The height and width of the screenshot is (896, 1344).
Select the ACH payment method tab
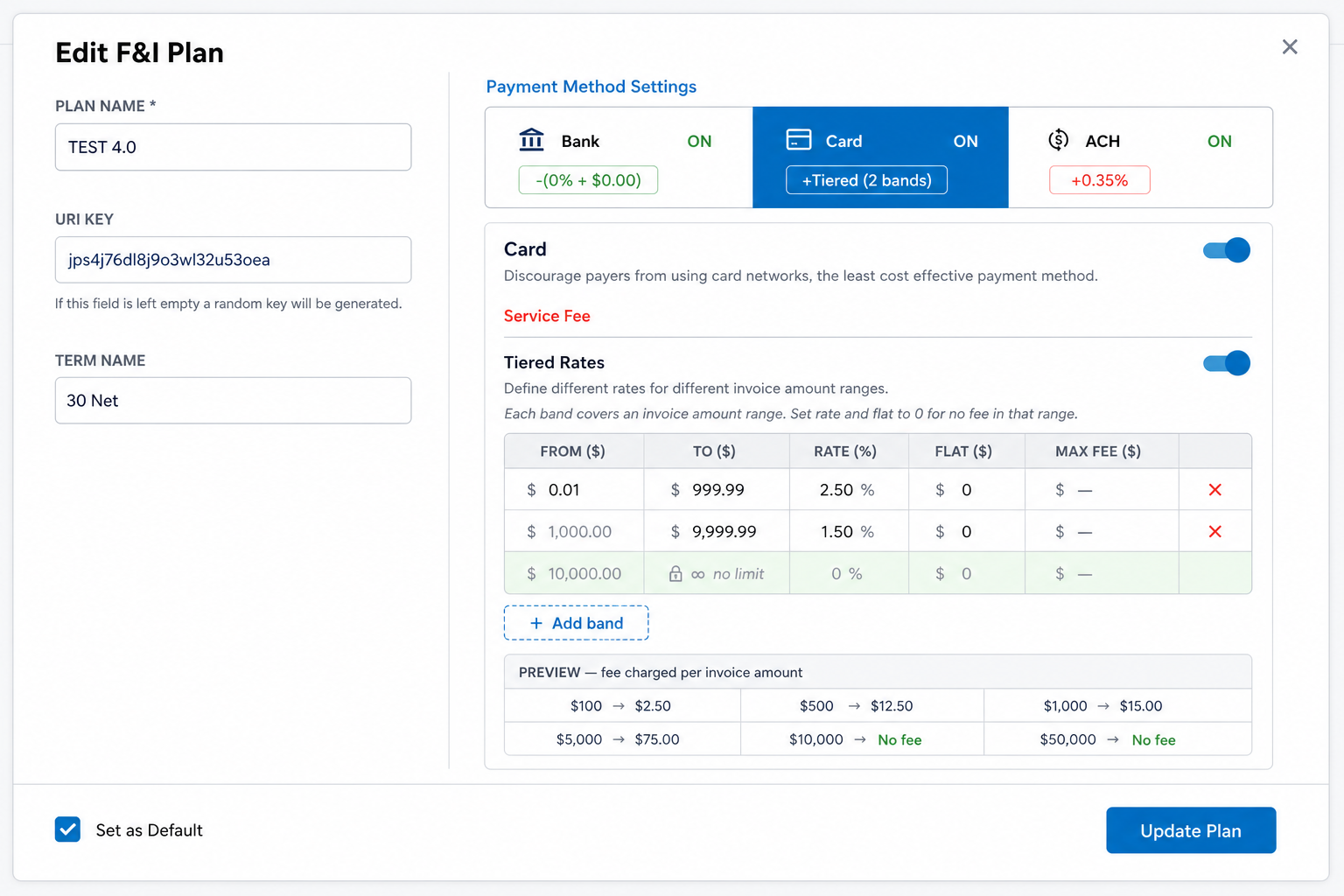[x=1140, y=157]
